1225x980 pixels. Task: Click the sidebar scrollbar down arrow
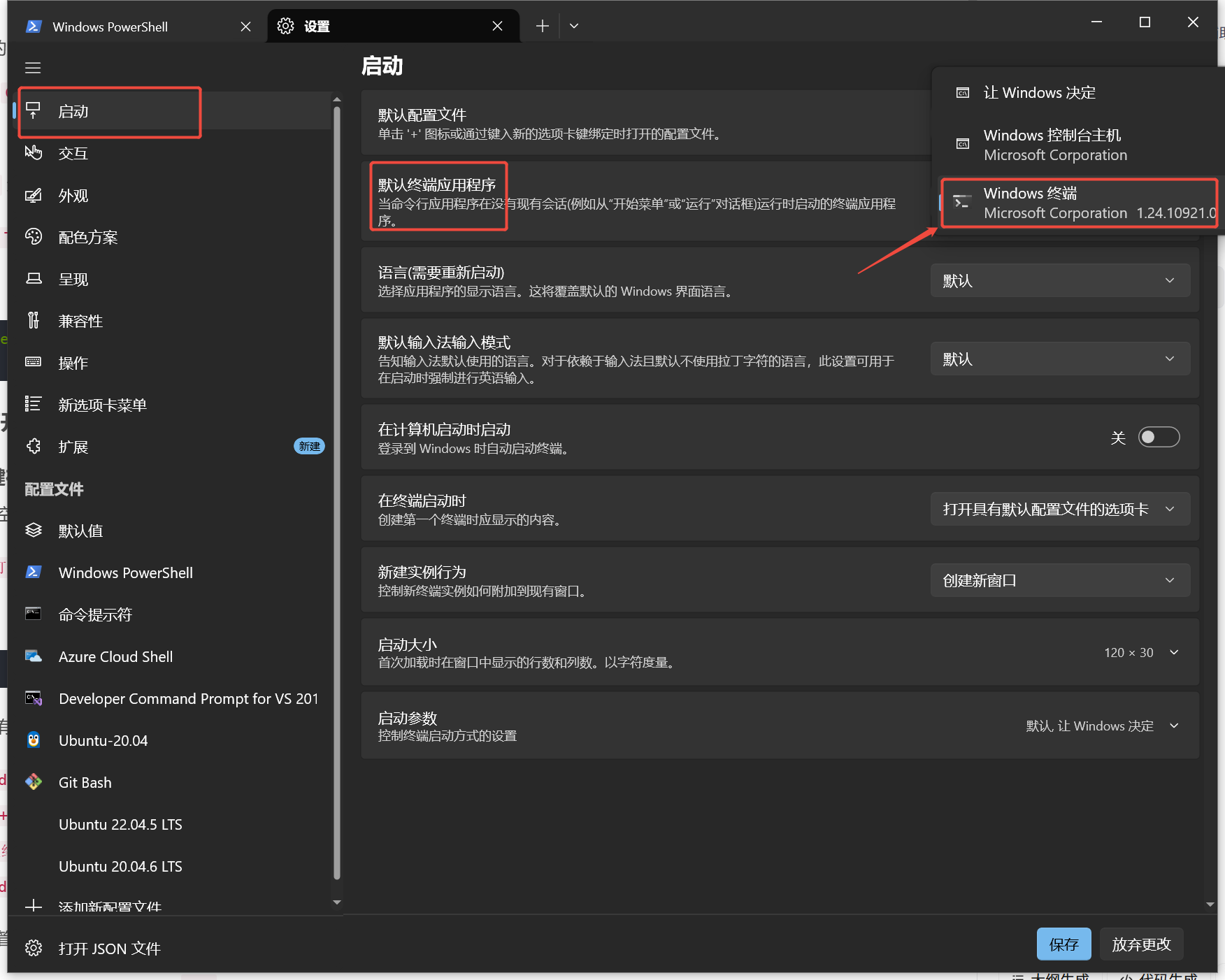337,902
